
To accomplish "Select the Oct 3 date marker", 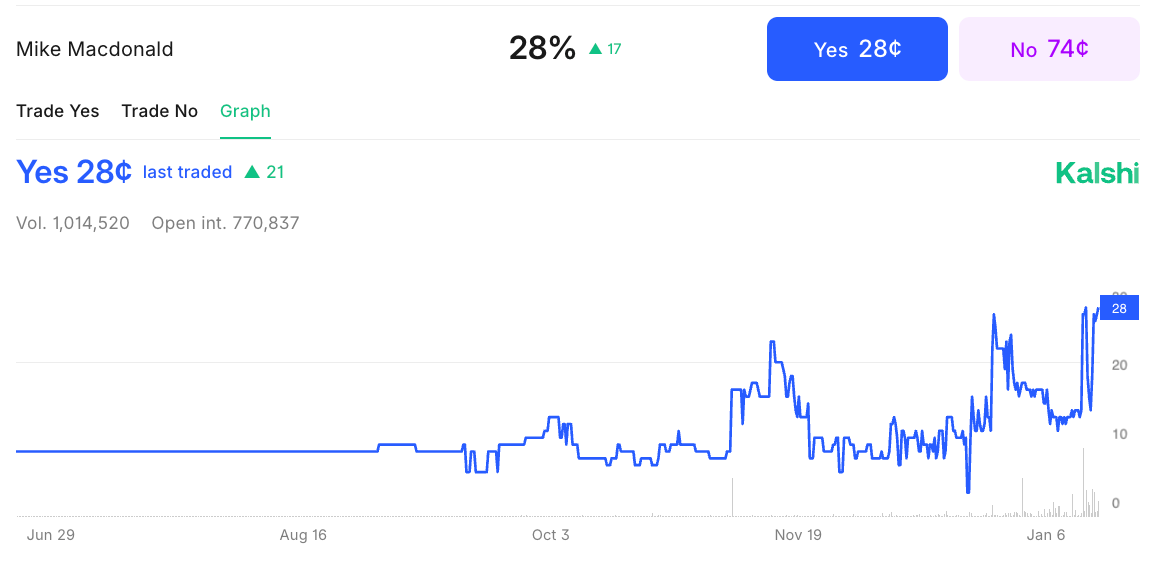I will point(551,535).
